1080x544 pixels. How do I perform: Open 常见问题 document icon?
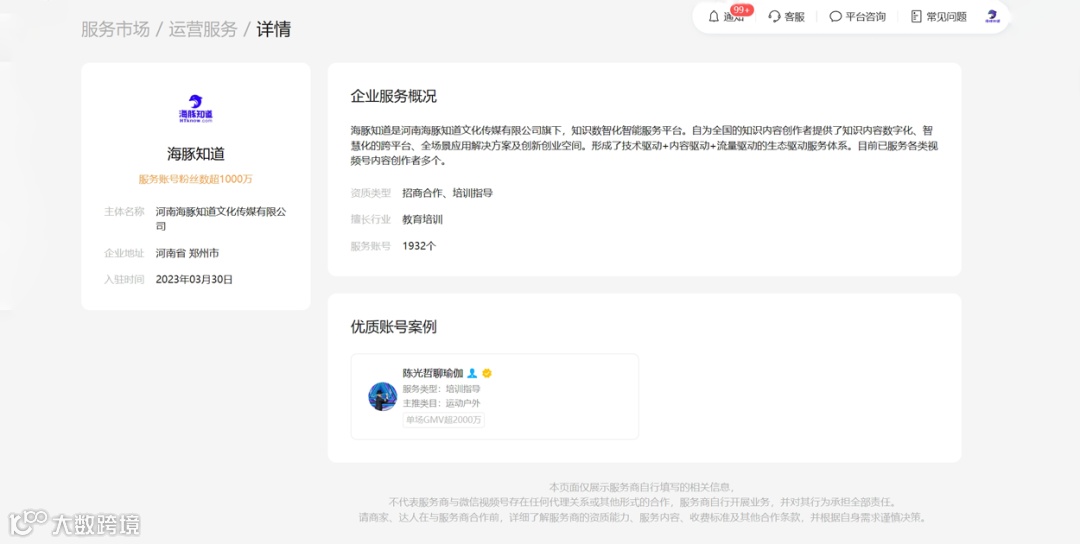tap(916, 17)
